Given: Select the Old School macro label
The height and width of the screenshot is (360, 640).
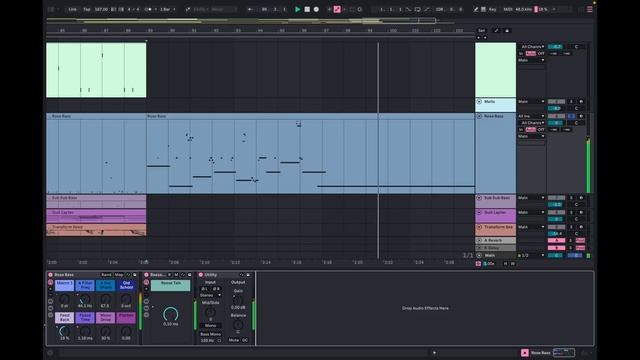Looking at the screenshot, I should pyautogui.click(x=127, y=285).
